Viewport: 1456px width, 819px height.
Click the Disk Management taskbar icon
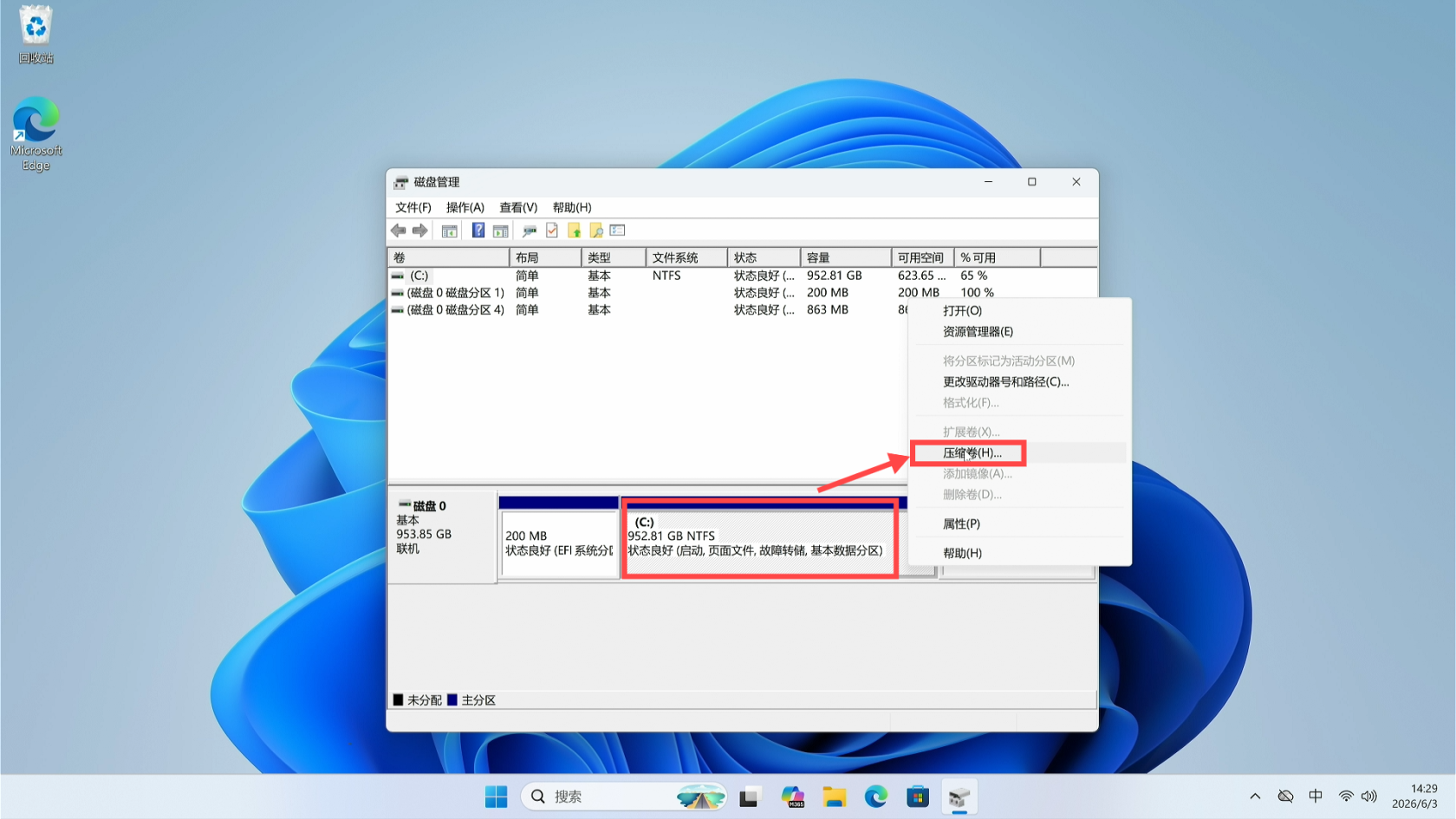coord(959,796)
